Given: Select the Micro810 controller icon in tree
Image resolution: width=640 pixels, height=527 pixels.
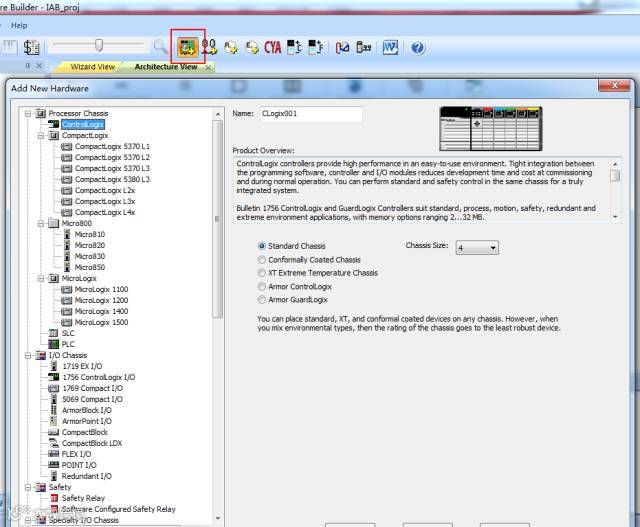Looking at the screenshot, I should [67, 234].
